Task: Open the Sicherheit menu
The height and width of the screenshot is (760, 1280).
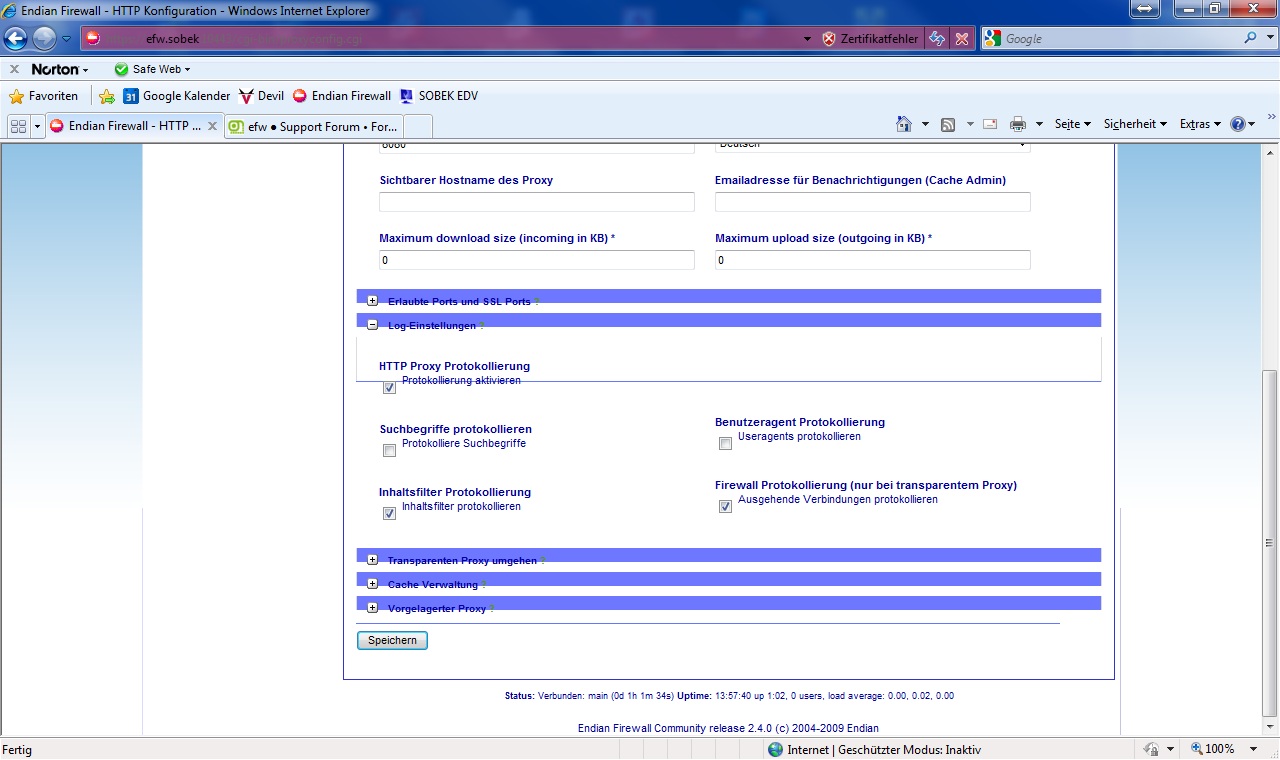Action: [1134, 124]
